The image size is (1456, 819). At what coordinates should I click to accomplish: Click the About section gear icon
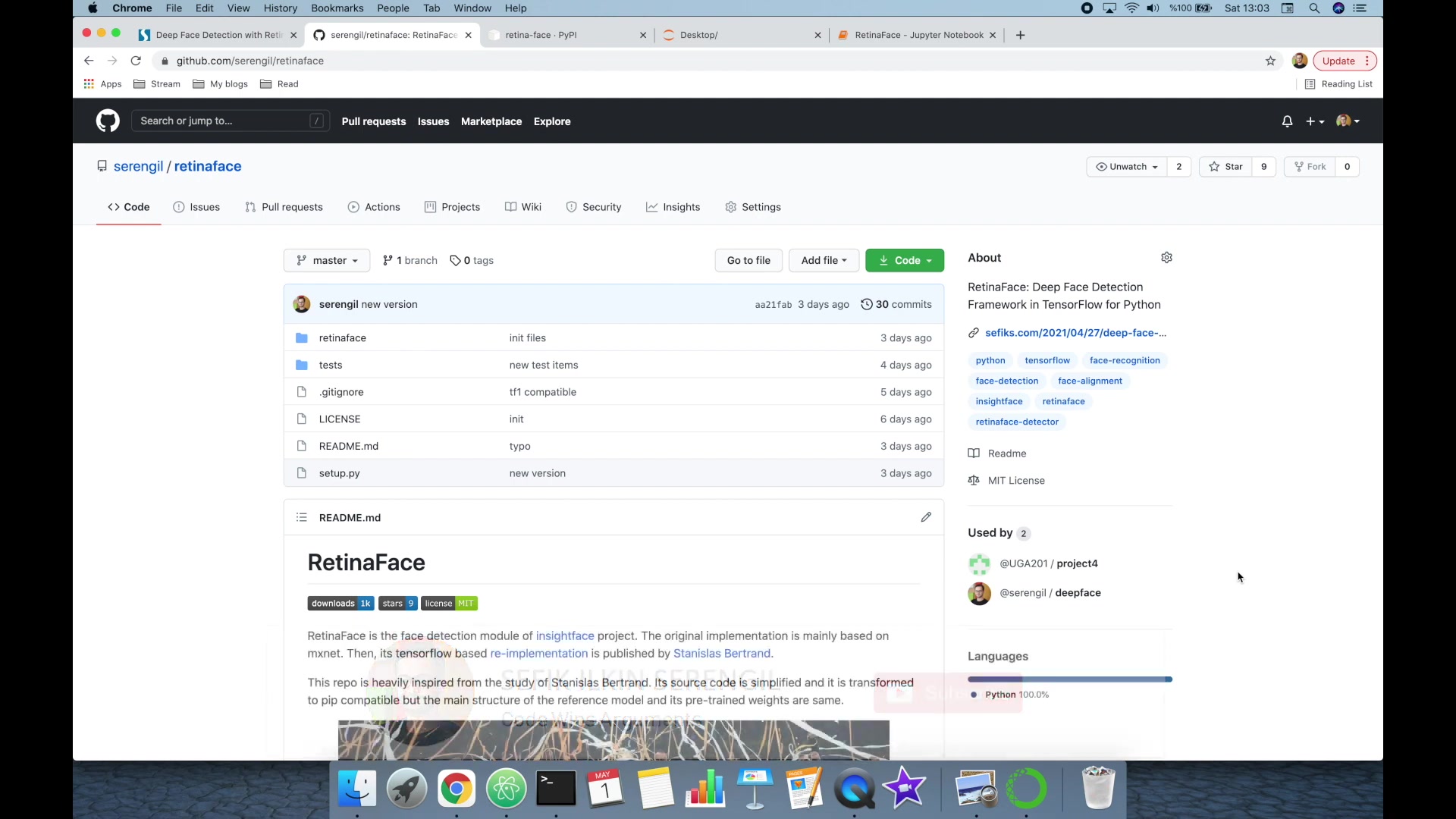click(1166, 258)
